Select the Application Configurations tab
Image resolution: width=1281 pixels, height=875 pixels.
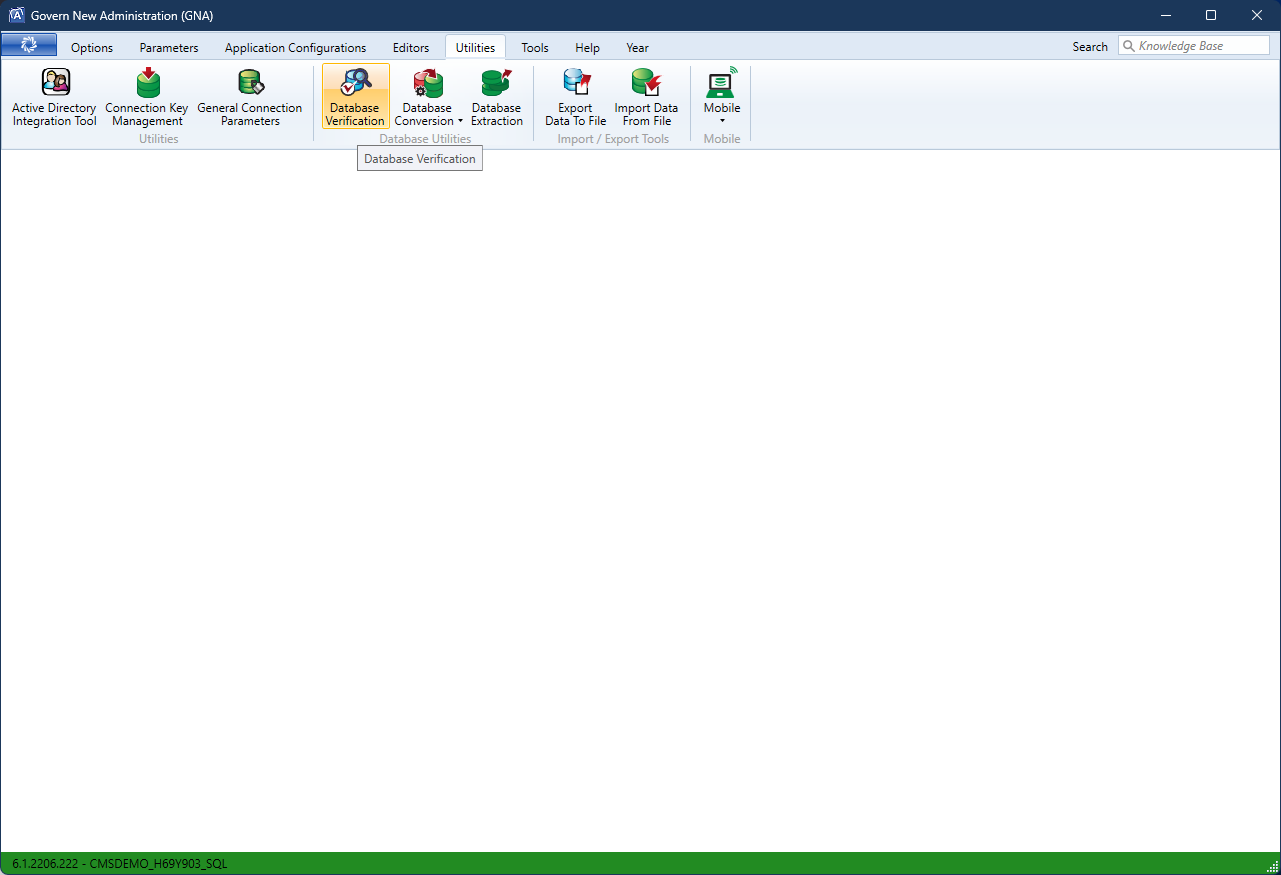[295, 48]
